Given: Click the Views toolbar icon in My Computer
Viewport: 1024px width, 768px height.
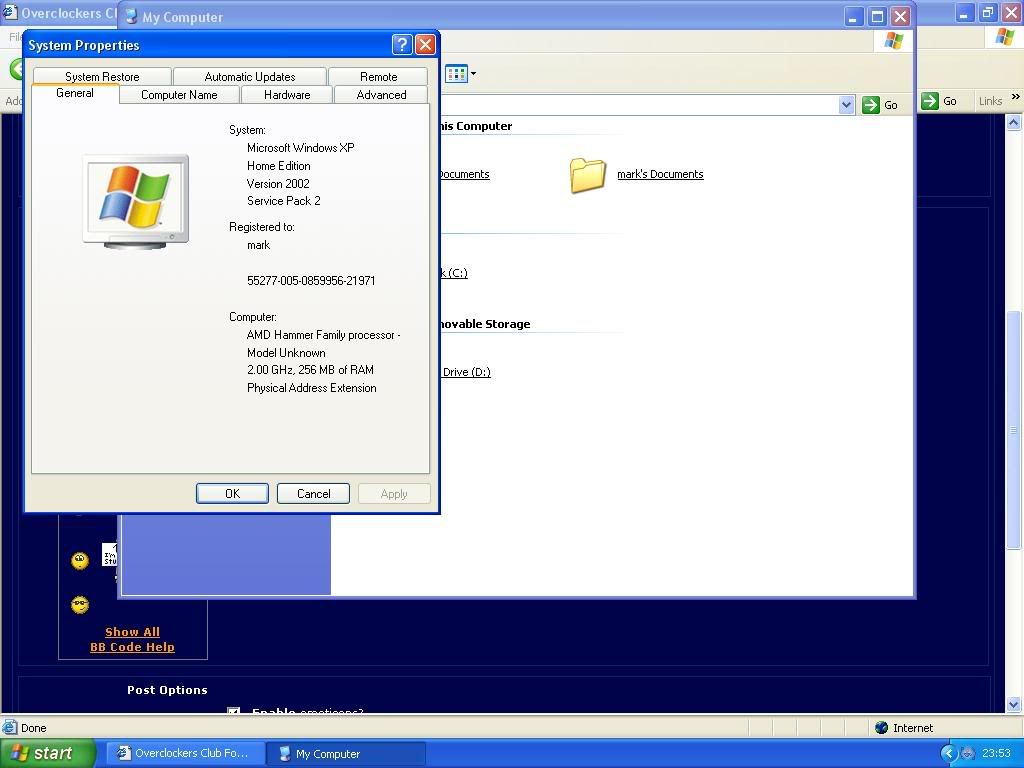Looking at the screenshot, I should [457, 73].
